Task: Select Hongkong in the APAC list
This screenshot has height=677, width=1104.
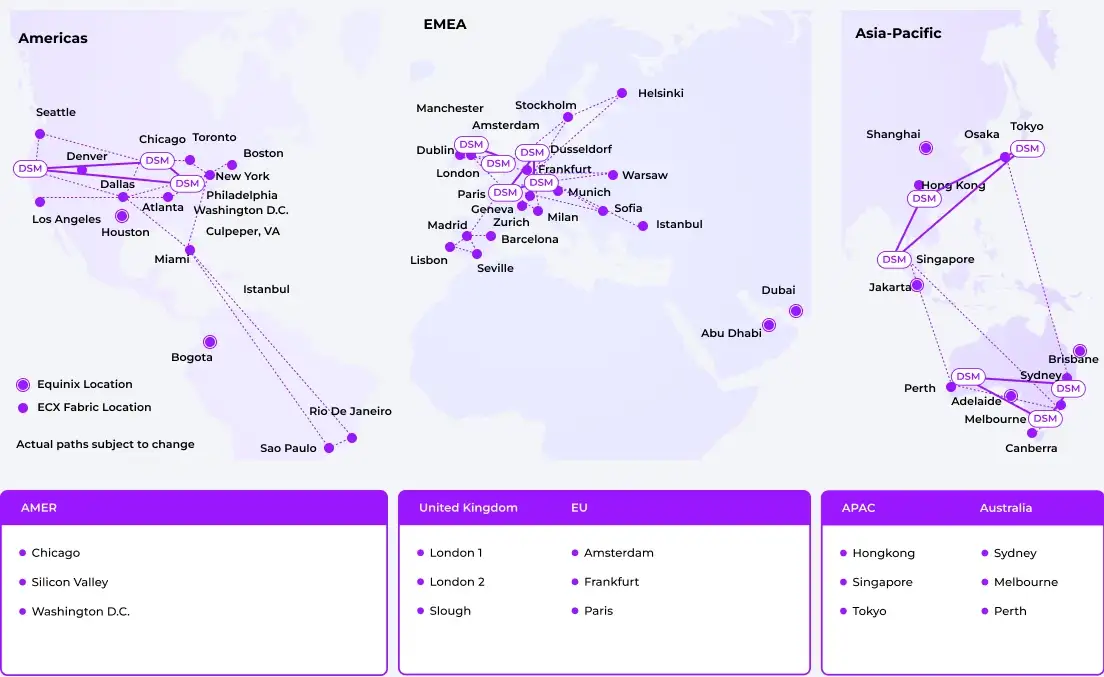Action: [883, 553]
